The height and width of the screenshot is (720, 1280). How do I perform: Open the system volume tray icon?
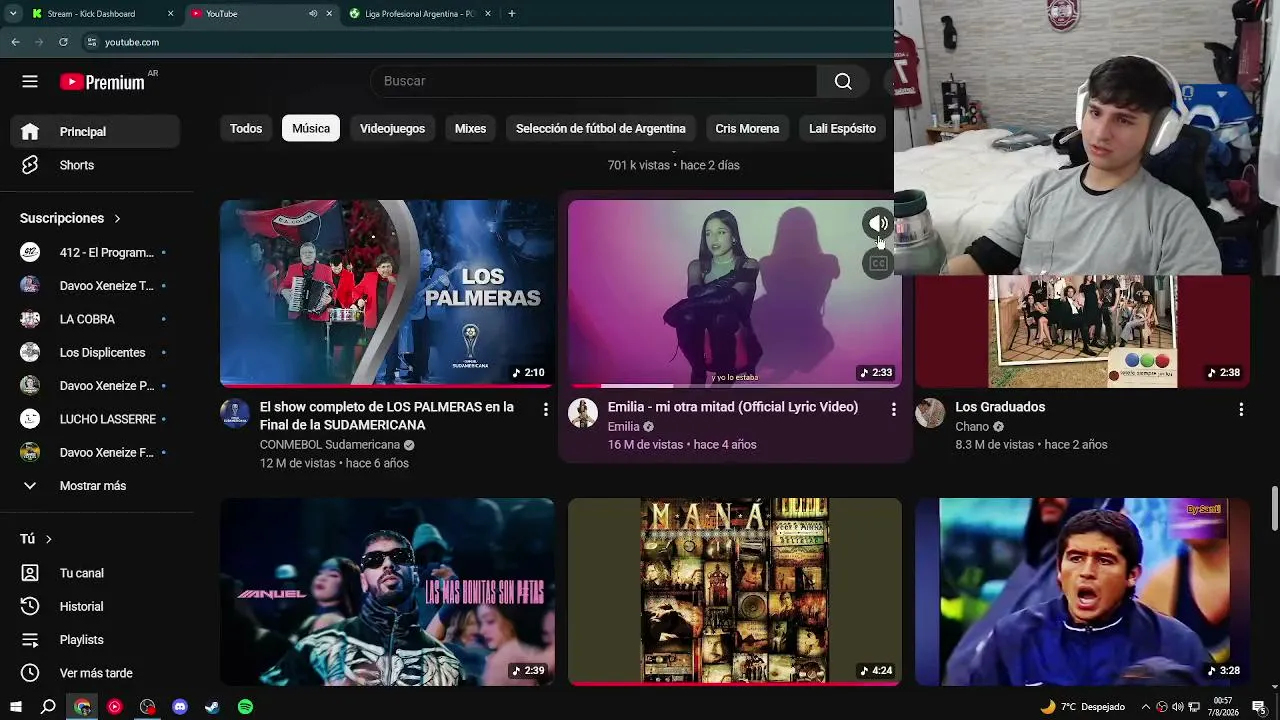pyautogui.click(x=1177, y=707)
